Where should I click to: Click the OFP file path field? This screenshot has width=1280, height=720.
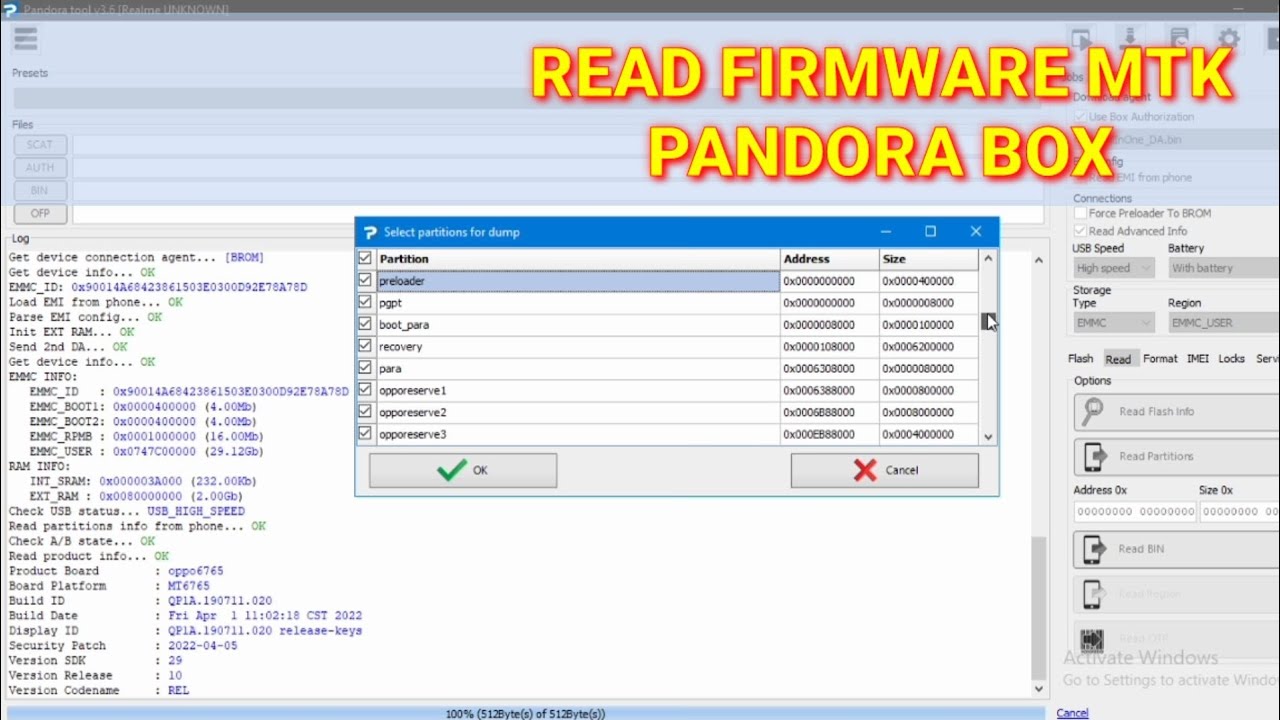[556, 214]
